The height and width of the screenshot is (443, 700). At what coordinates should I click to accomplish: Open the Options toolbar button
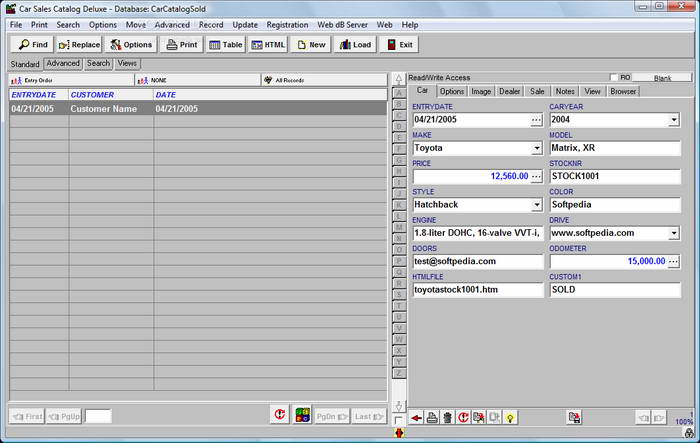[131, 45]
